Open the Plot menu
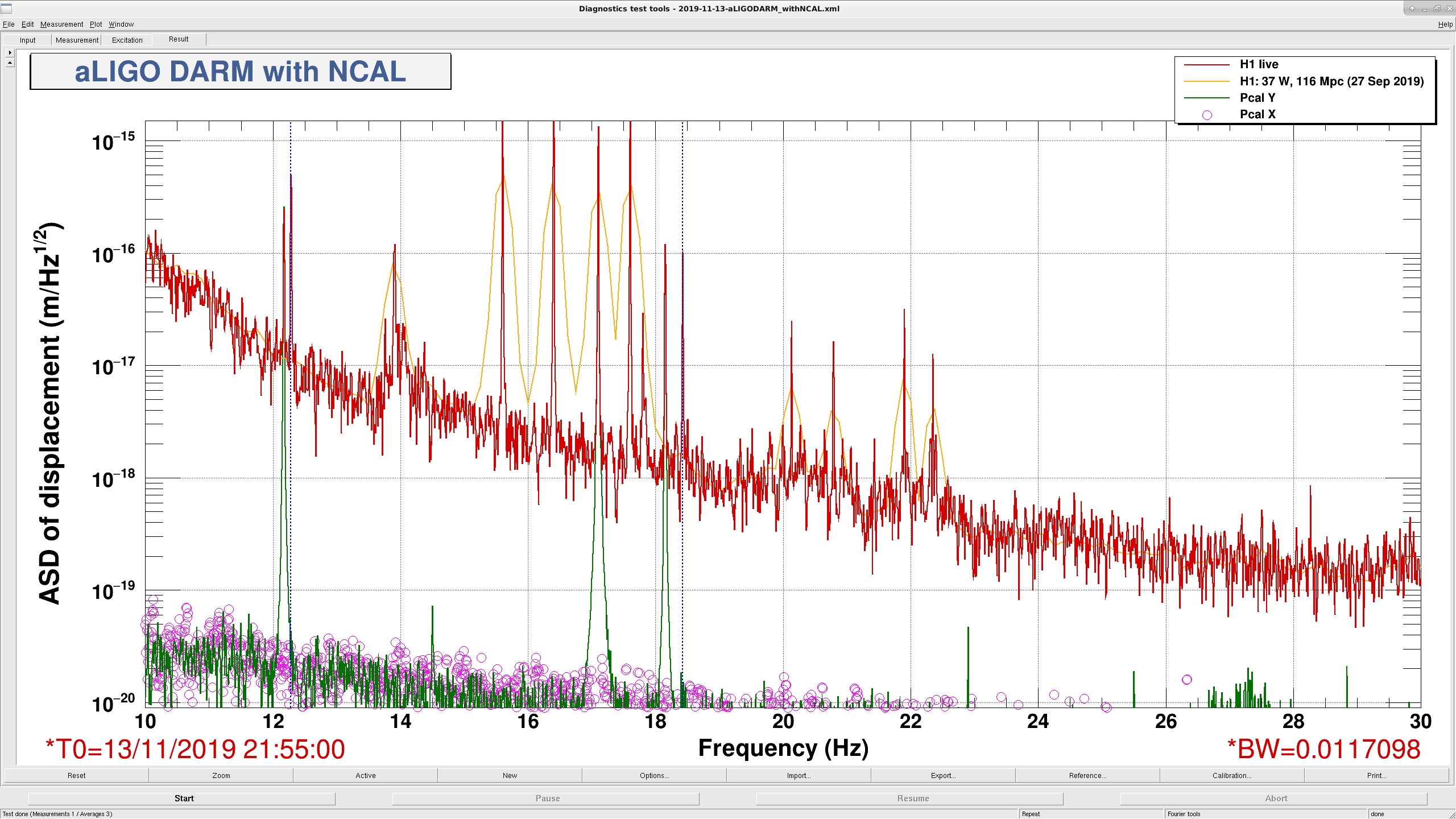 point(96,24)
